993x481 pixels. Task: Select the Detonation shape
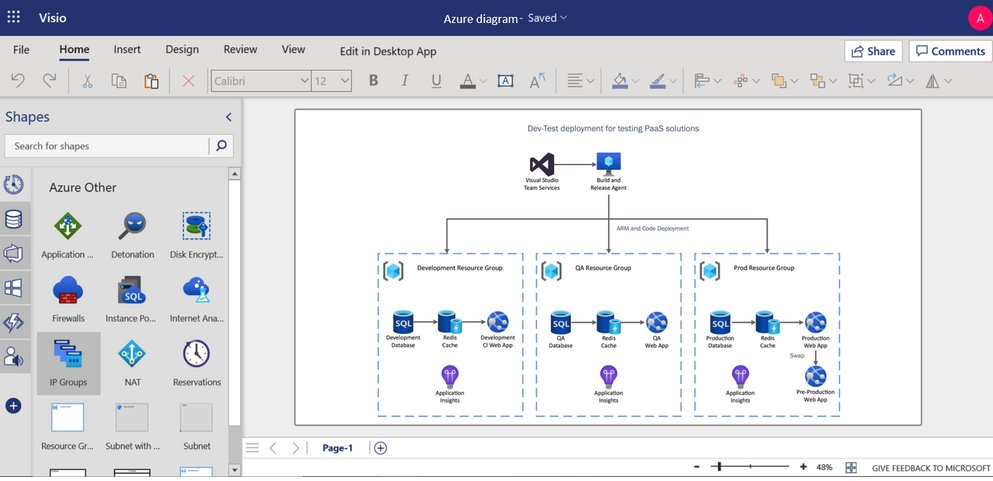coord(132,235)
